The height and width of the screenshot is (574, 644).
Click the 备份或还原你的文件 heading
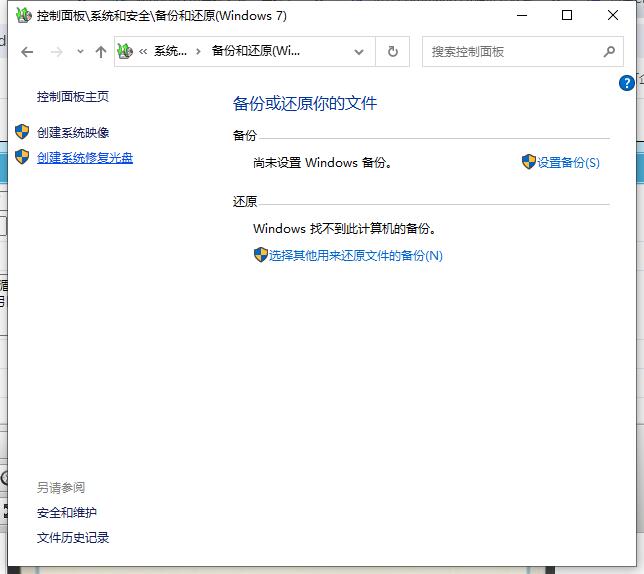pyautogui.click(x=305, y=103)
